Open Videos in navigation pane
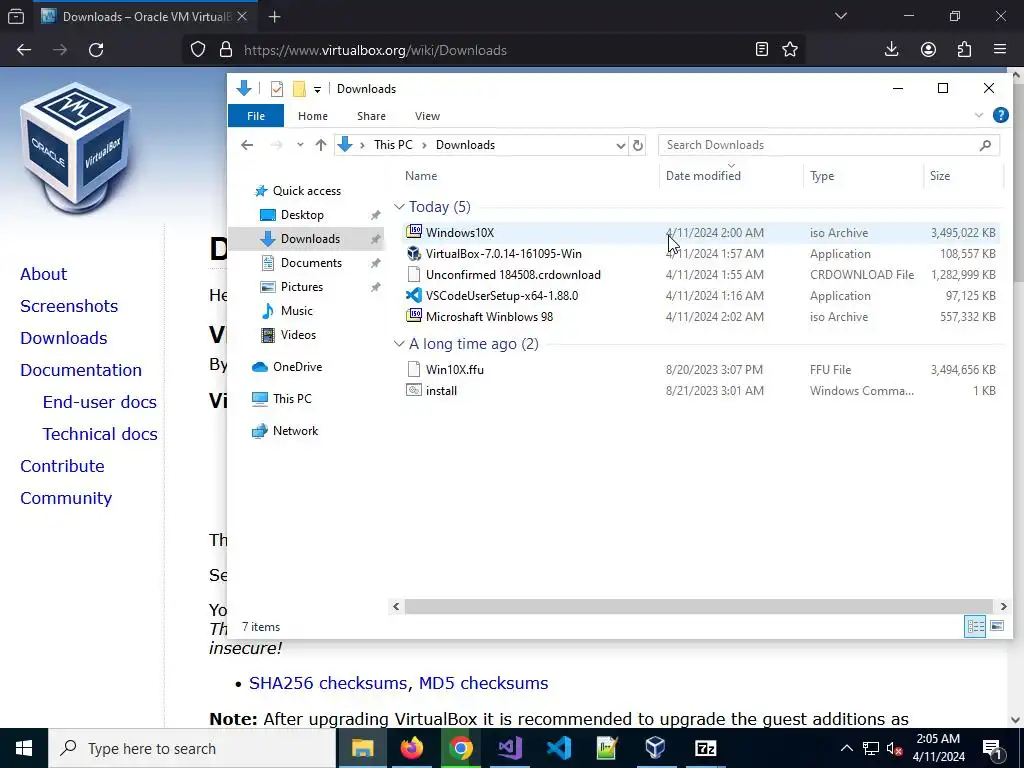The image size is (1024, 768). pos(298,335)
